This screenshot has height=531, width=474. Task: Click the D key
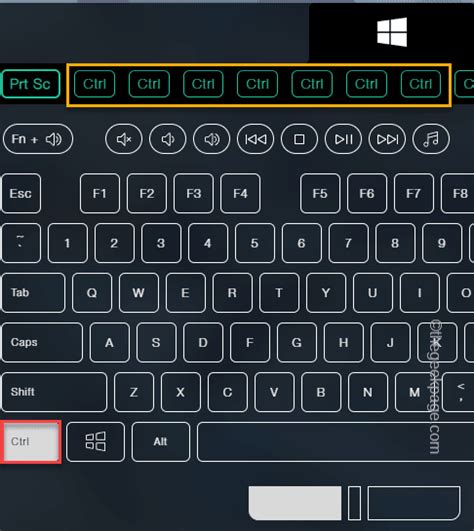[203, 342]
